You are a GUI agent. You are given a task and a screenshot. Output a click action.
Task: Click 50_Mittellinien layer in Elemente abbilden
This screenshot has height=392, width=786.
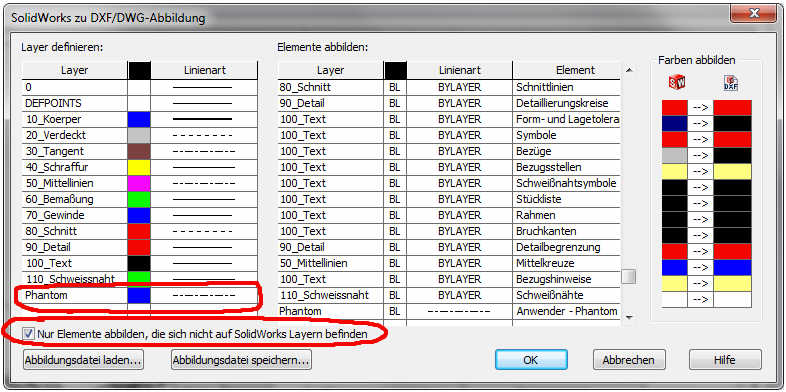tap(330, 263)
